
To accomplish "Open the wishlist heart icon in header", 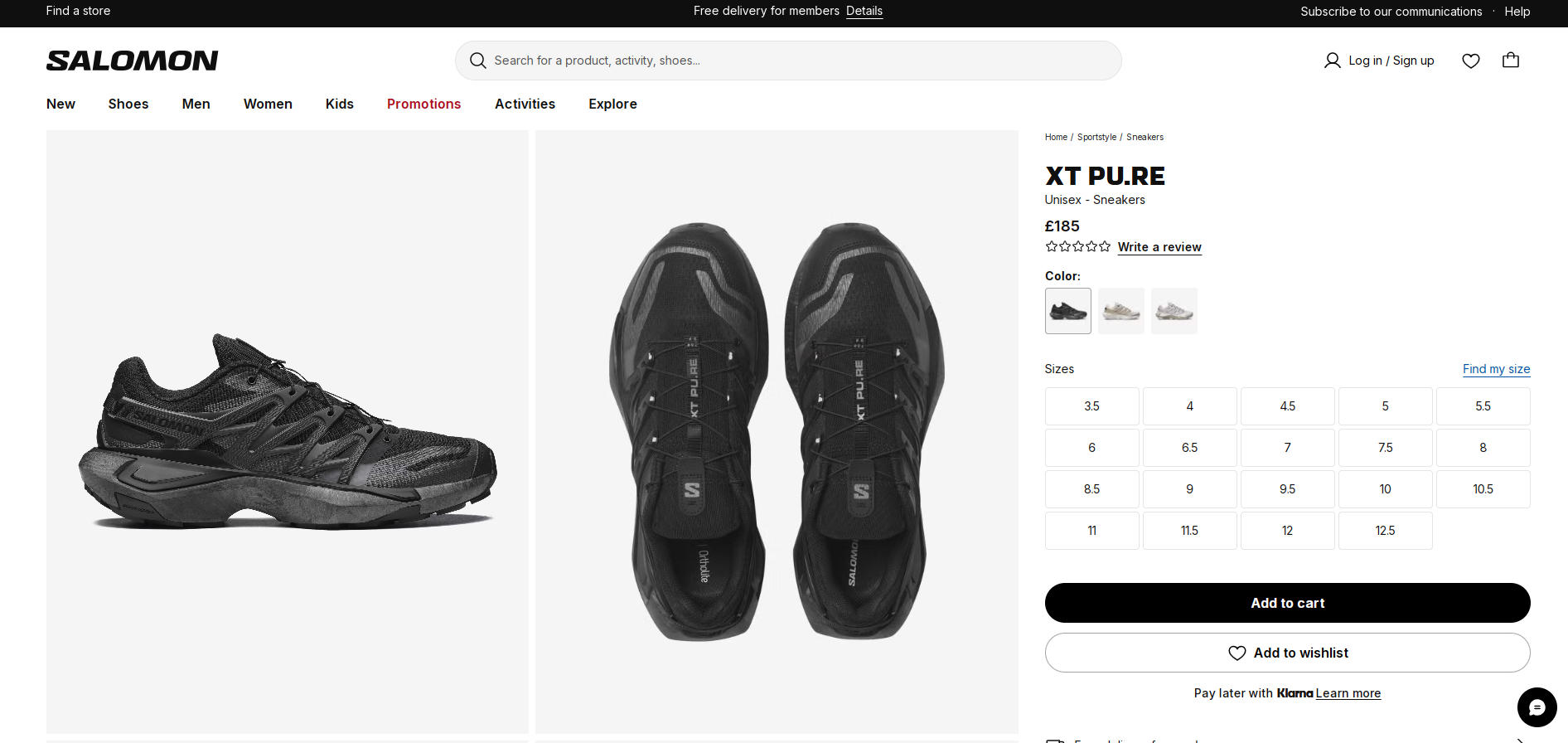I will pos(1471,61).
